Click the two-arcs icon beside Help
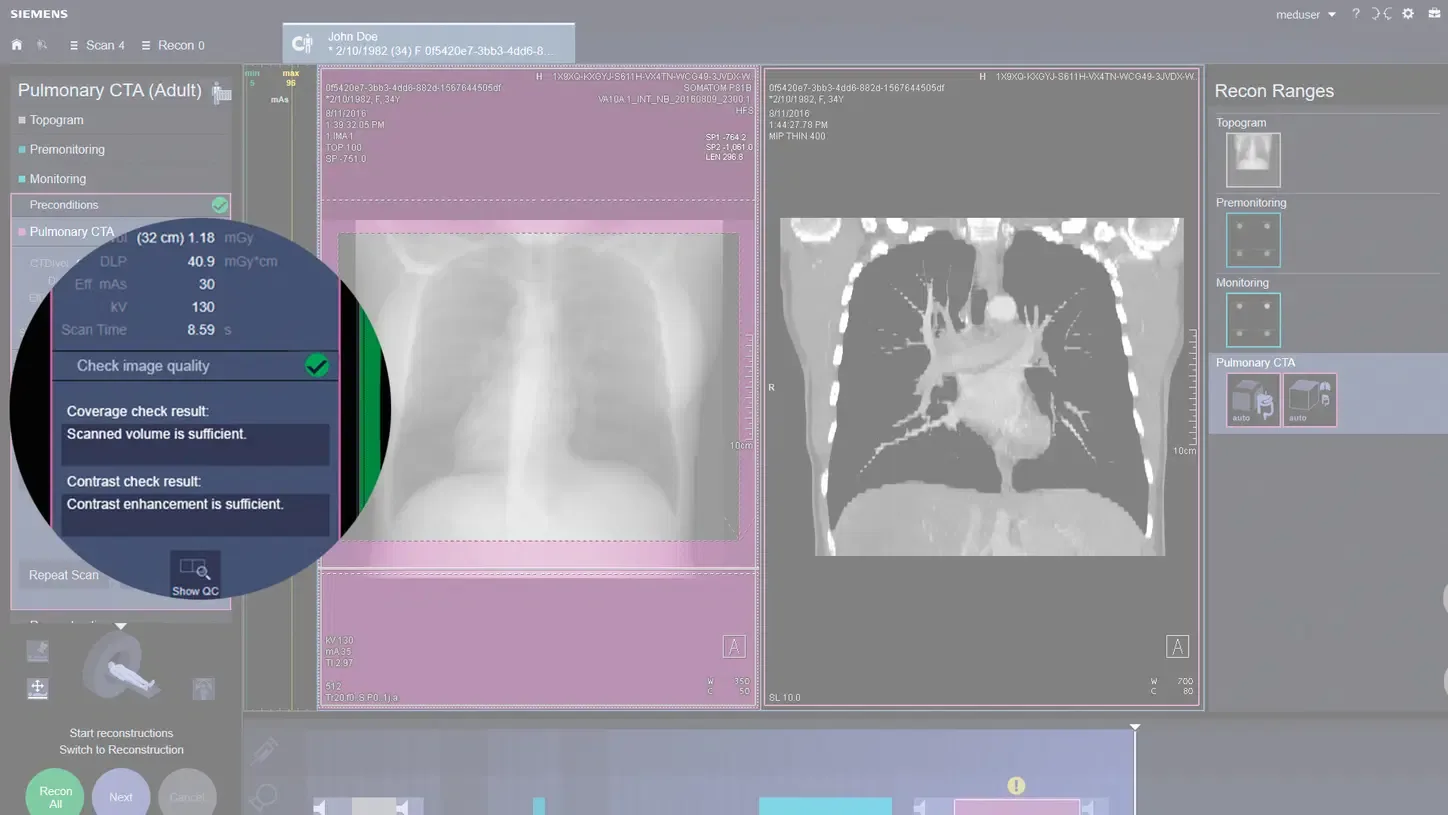Image resolution: width=1448 pixels, height=815 pixels. 1381,14
